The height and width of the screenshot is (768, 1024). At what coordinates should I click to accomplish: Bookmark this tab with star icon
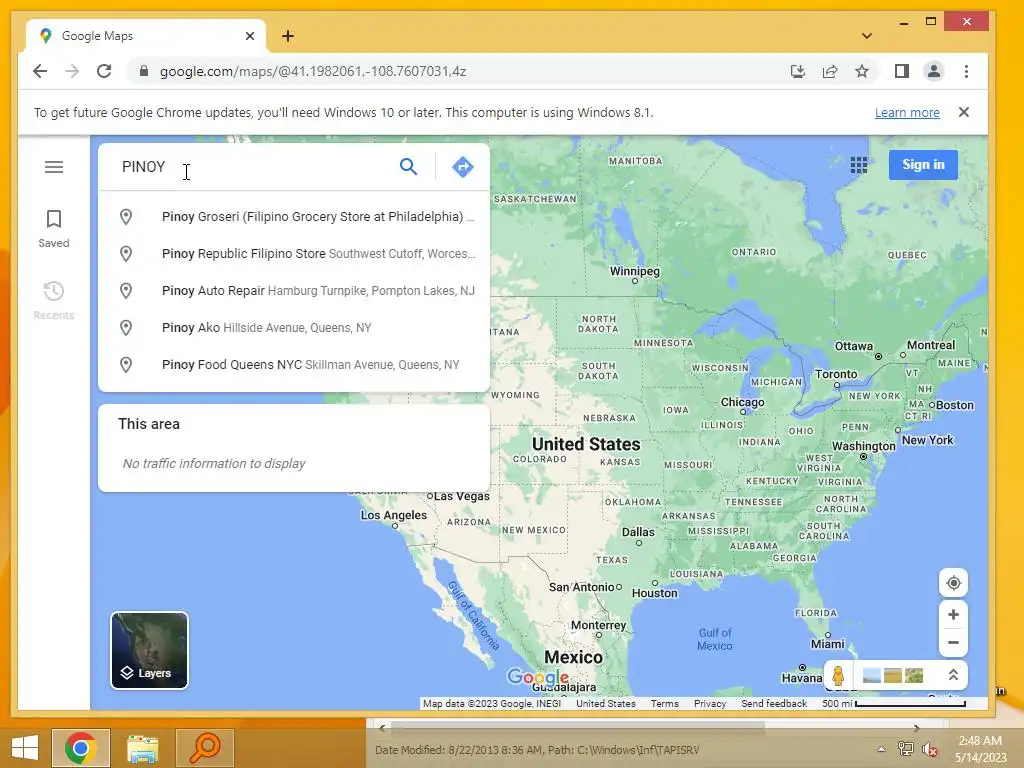tap(861, 71)
